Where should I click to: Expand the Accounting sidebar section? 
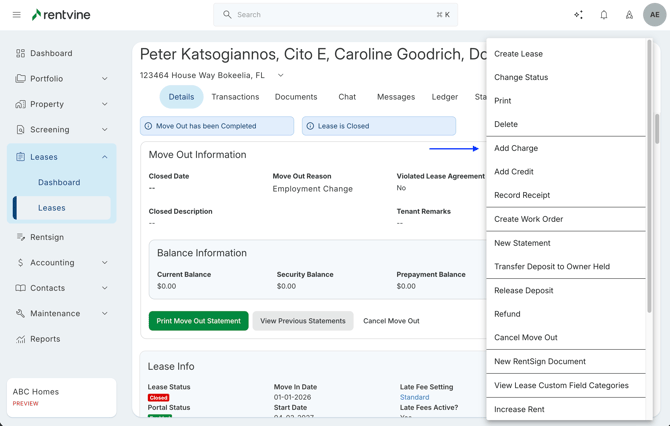104,263
